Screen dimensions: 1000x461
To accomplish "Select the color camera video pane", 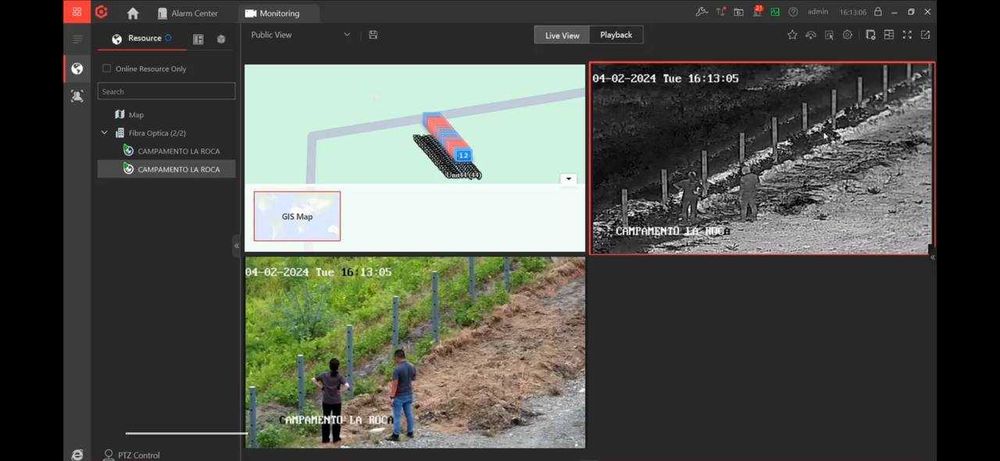I will [x=415, y=353].
